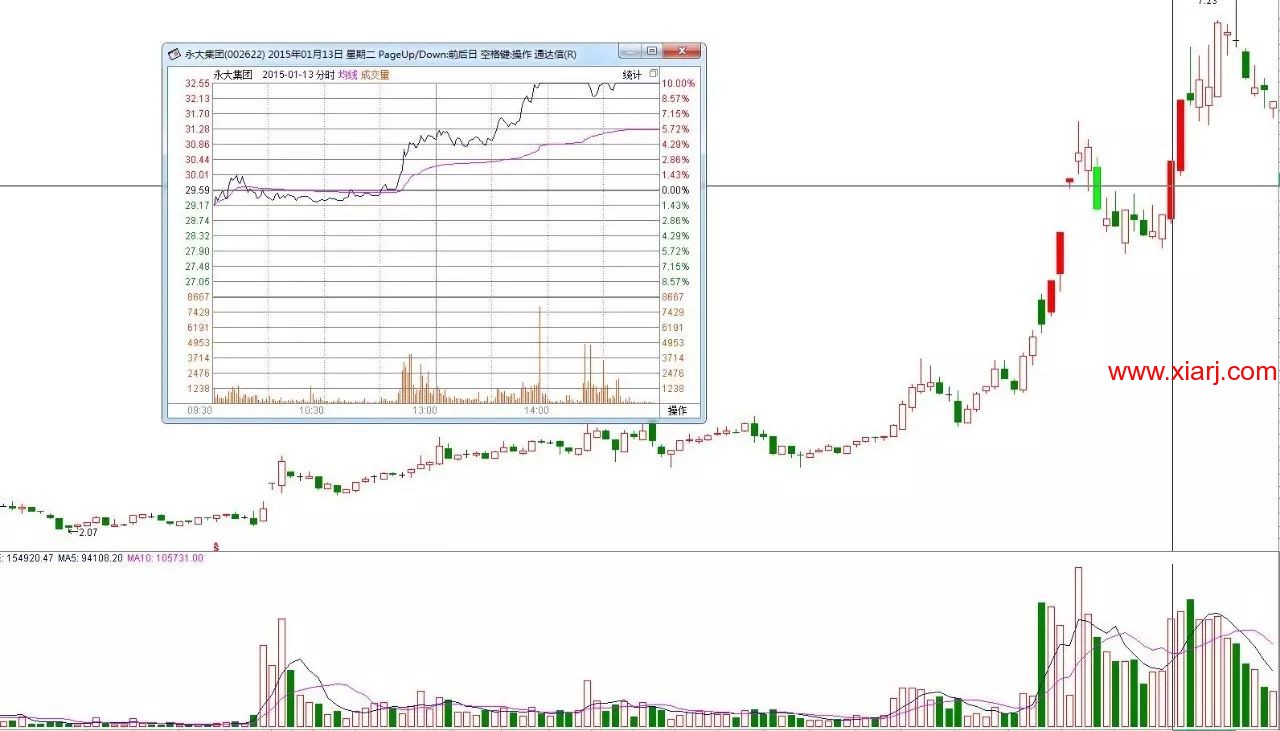Click the 永大集团 stock name label above the chart
Screen dimensions: 1280x731
coord(233,75)
